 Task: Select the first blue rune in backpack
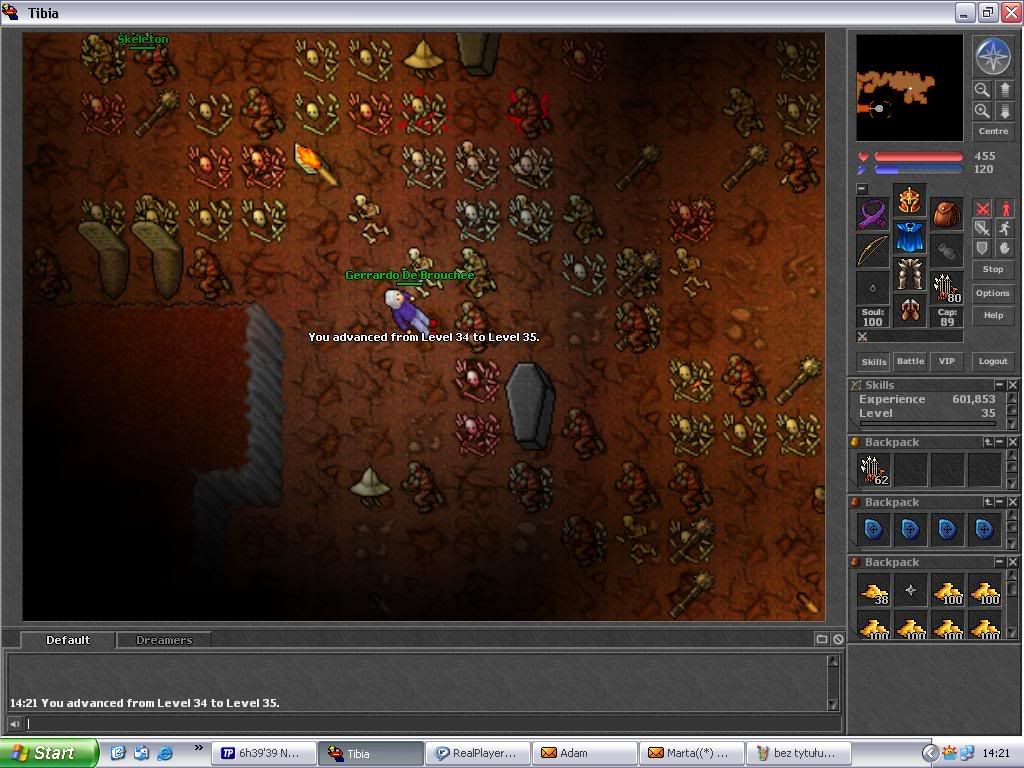coord(873,530)
